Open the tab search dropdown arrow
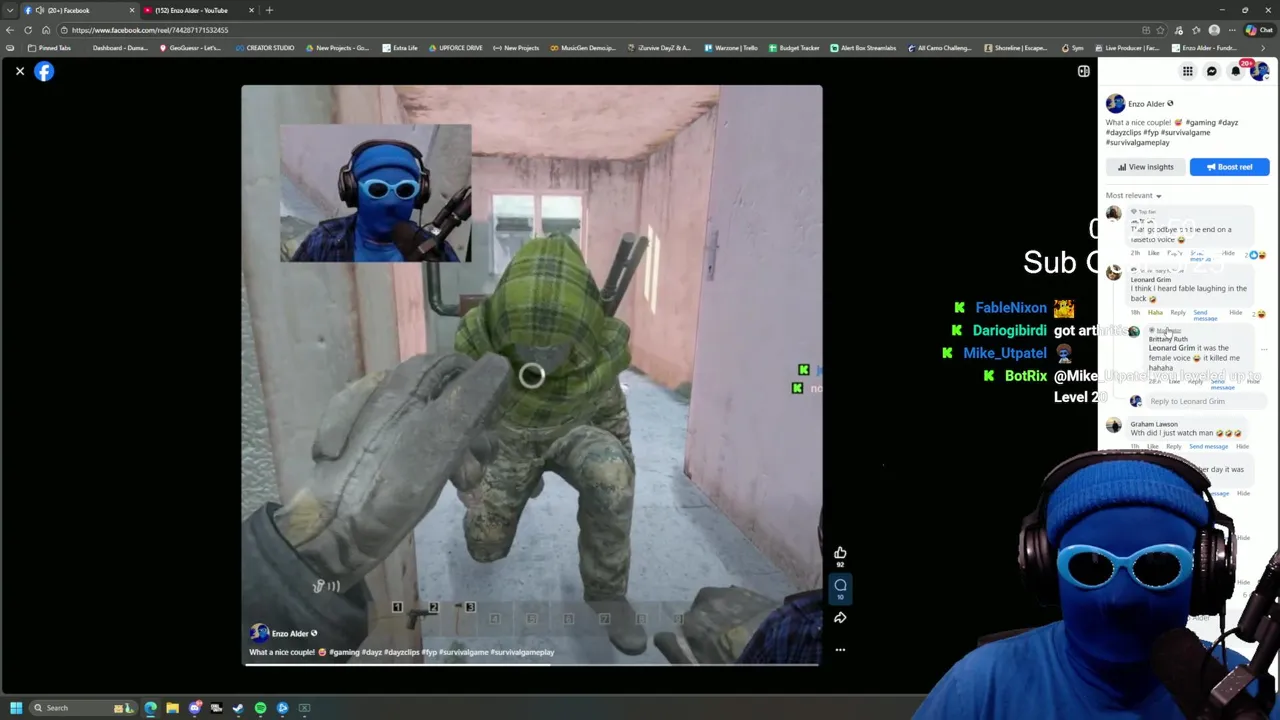This screenshot has height=720, width=1280. point(9,10)
